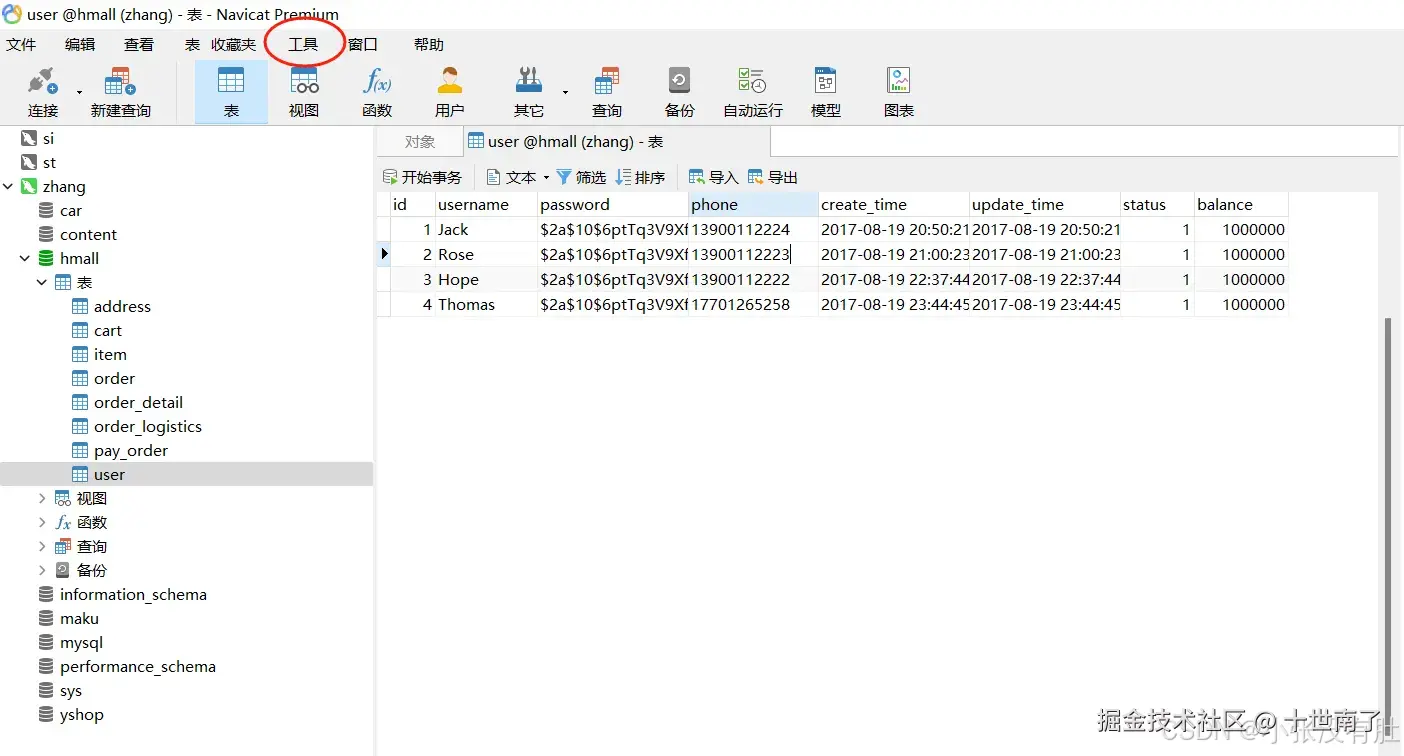The width and height of the screenshot is (1404, 756).
Task: Select the Thomas username cell
Action: tap(486, 304)
